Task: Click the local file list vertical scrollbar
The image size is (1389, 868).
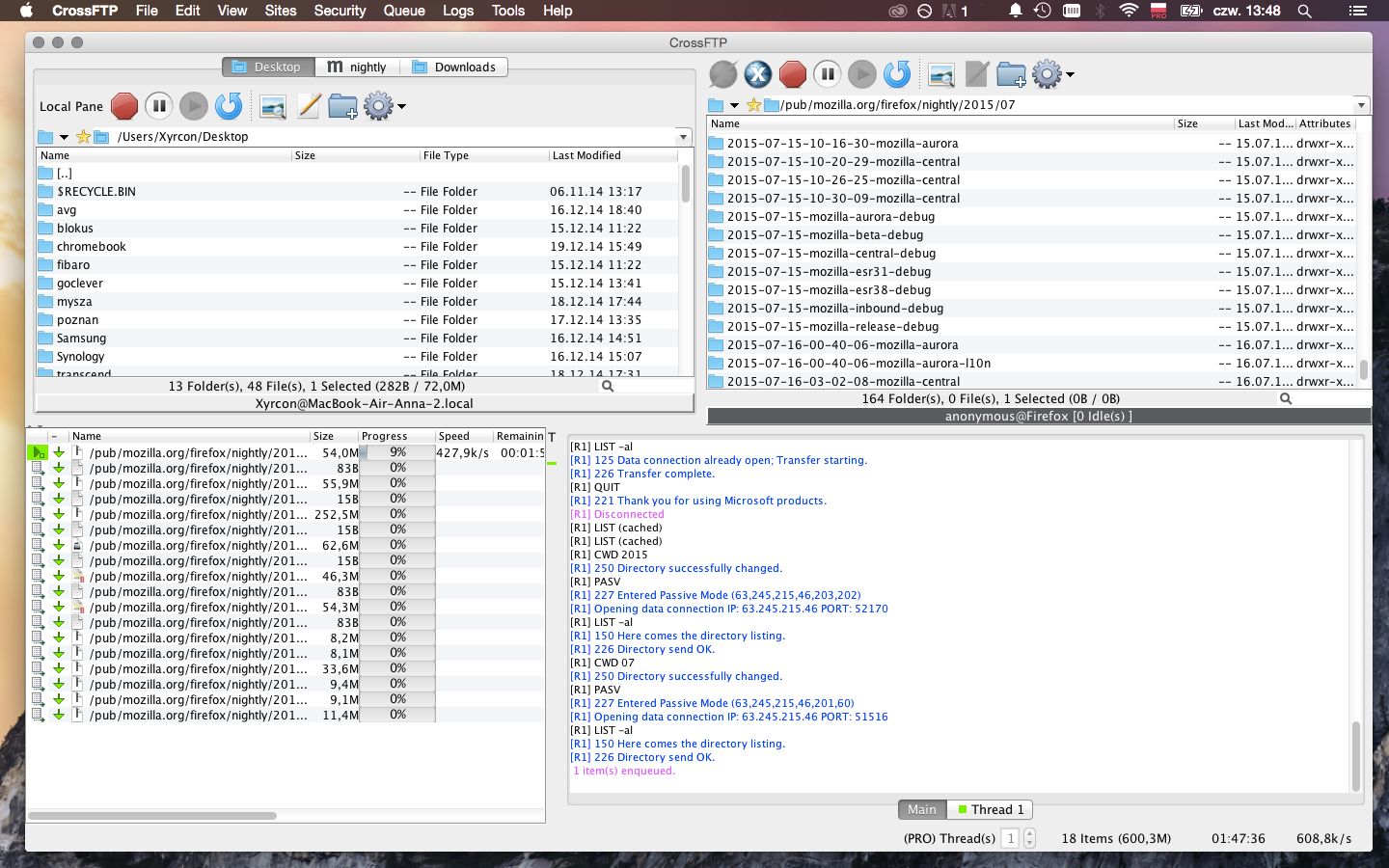Action: click(x=686, y=183)
